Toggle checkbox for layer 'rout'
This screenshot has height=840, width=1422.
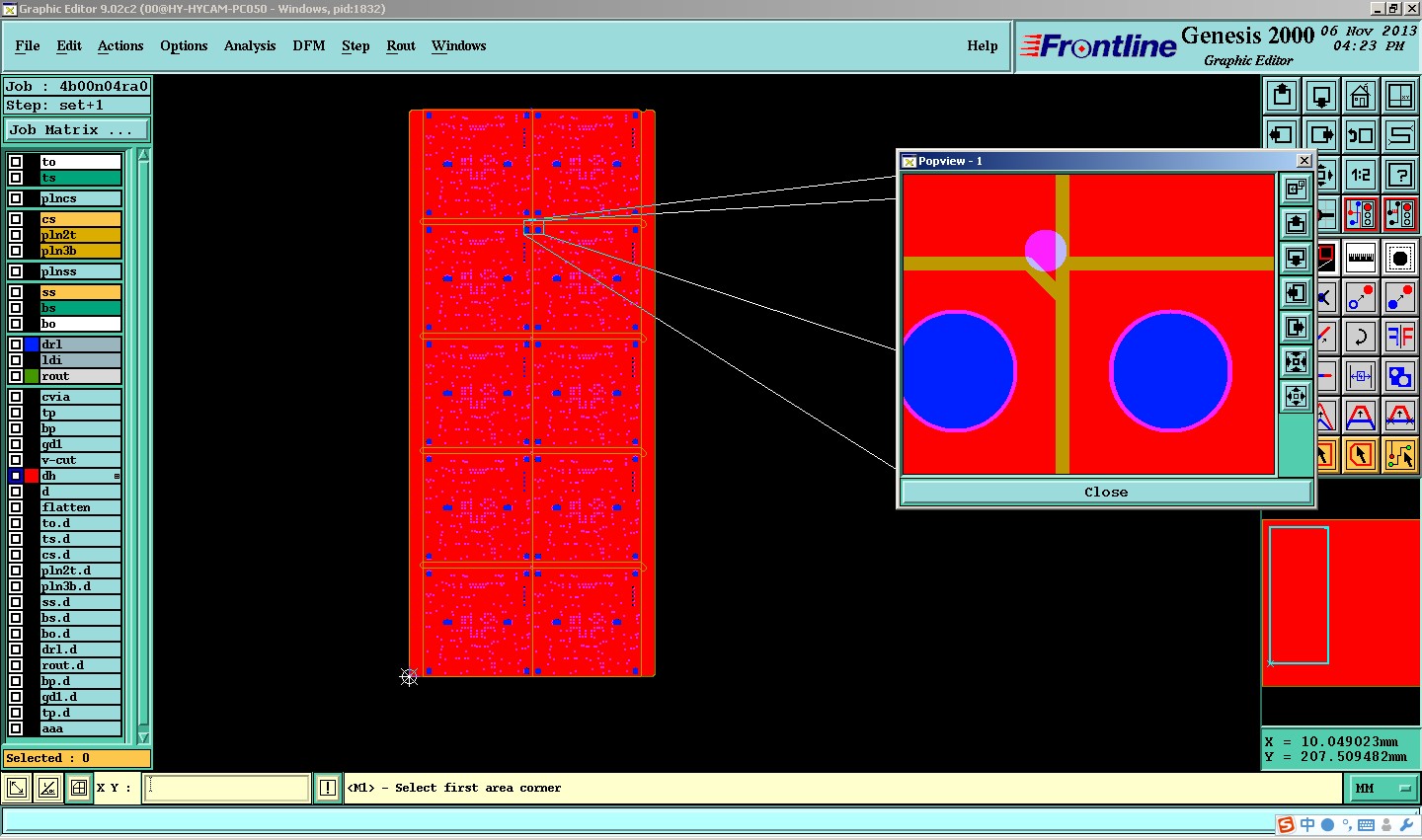[x=16, y=376]
